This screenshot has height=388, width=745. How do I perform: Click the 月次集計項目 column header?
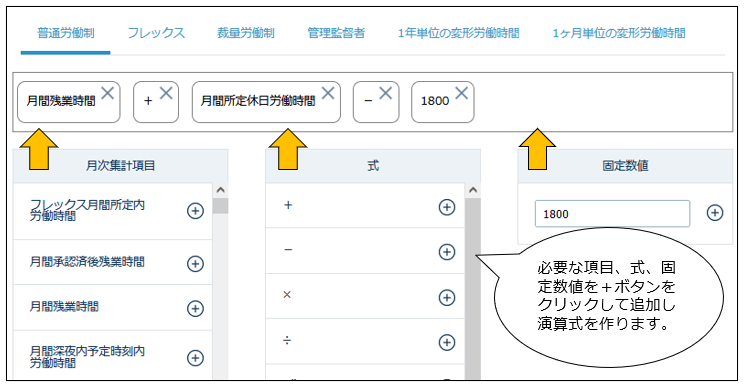coord(120,166)
